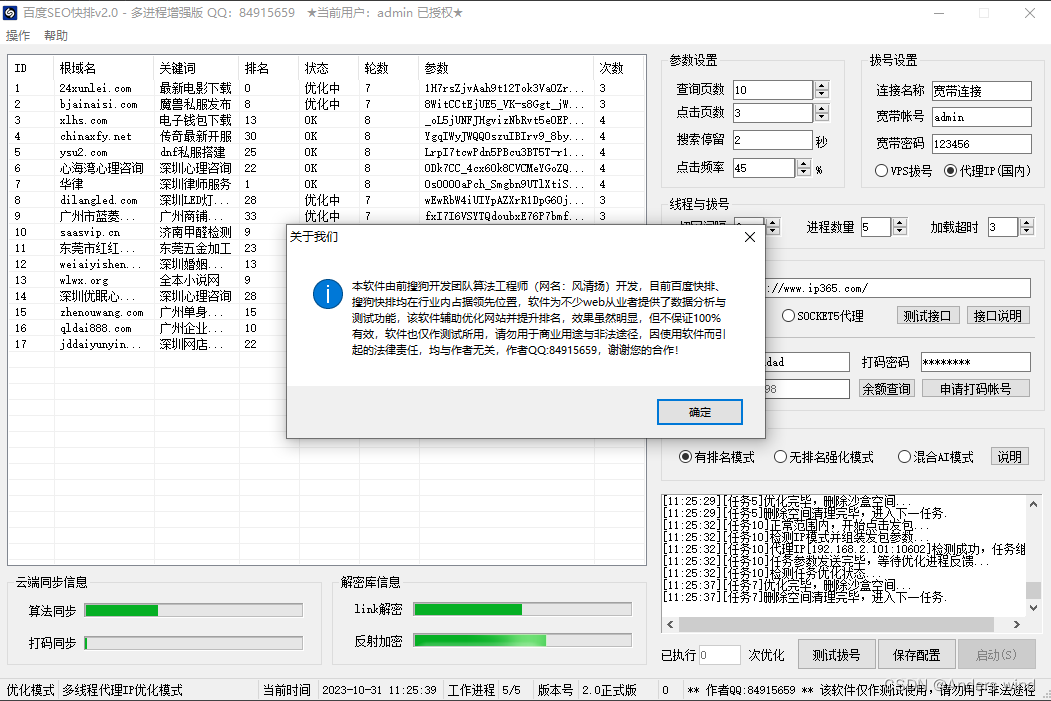
Task: Decrease 点击页数 with the down arrow
Action: tap(822, 117)
